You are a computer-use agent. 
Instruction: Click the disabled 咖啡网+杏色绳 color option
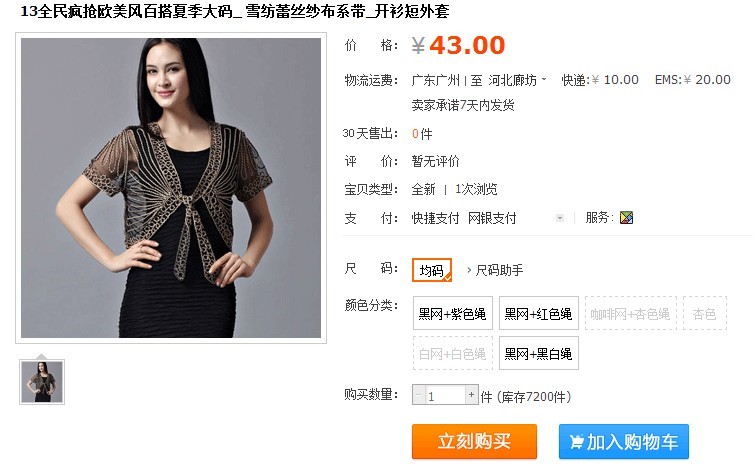(x=630, y=313)
